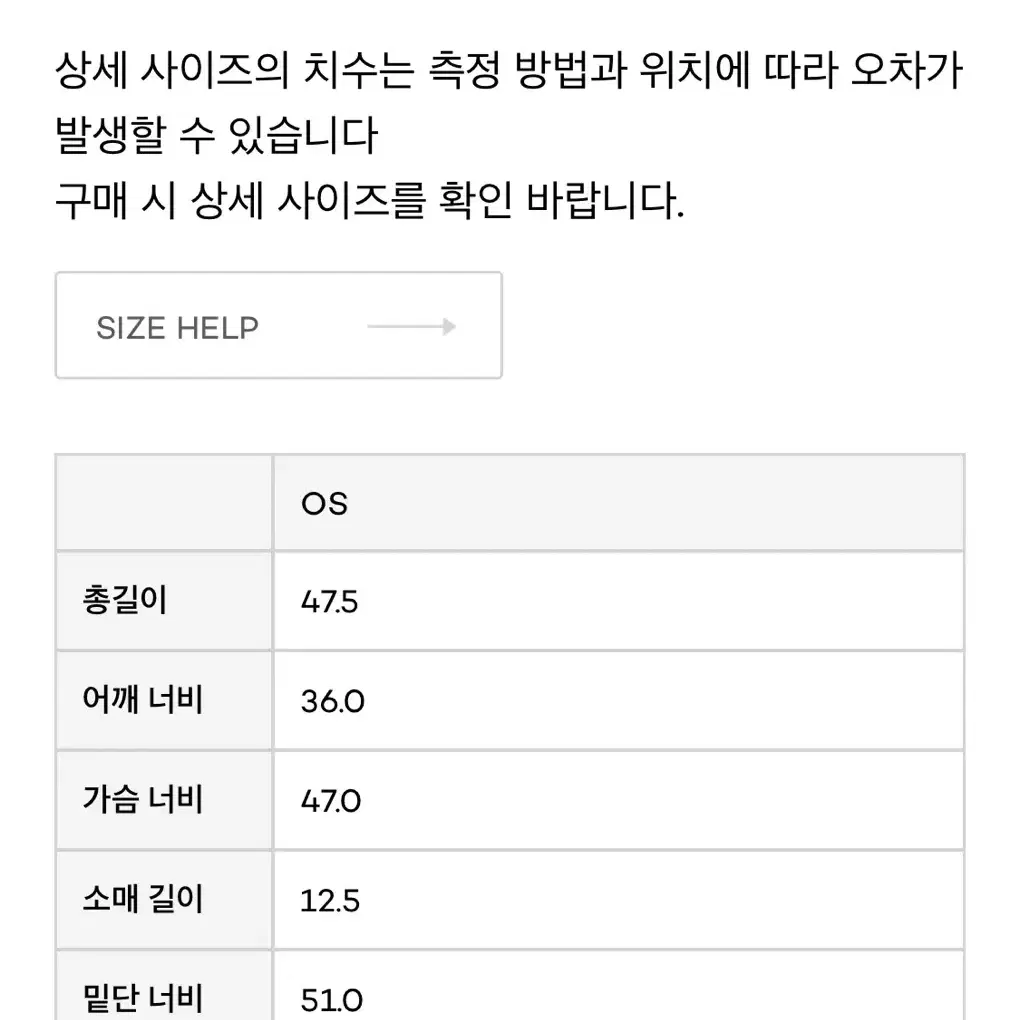Click the empty top-left table header cell
Viewport: 1020px width, 1020px height.
click(x=164, y=503)
